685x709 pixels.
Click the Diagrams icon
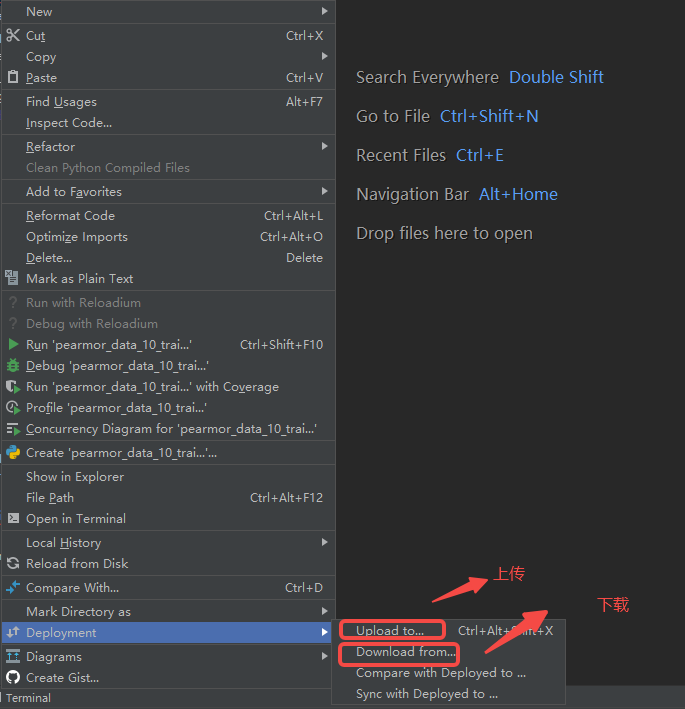13,656
